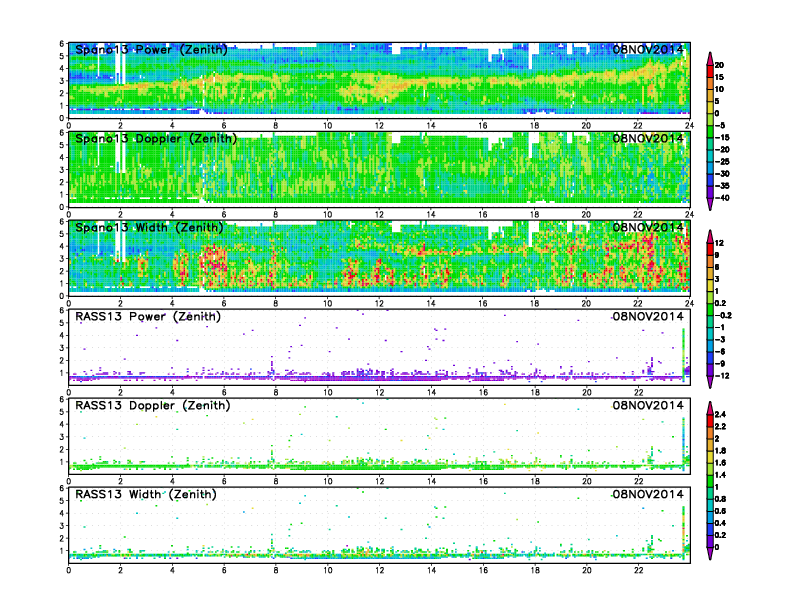This screenshot has height=612, width=792.
Task: Click the 1.8 colorbar label
Action: (720, 451)
